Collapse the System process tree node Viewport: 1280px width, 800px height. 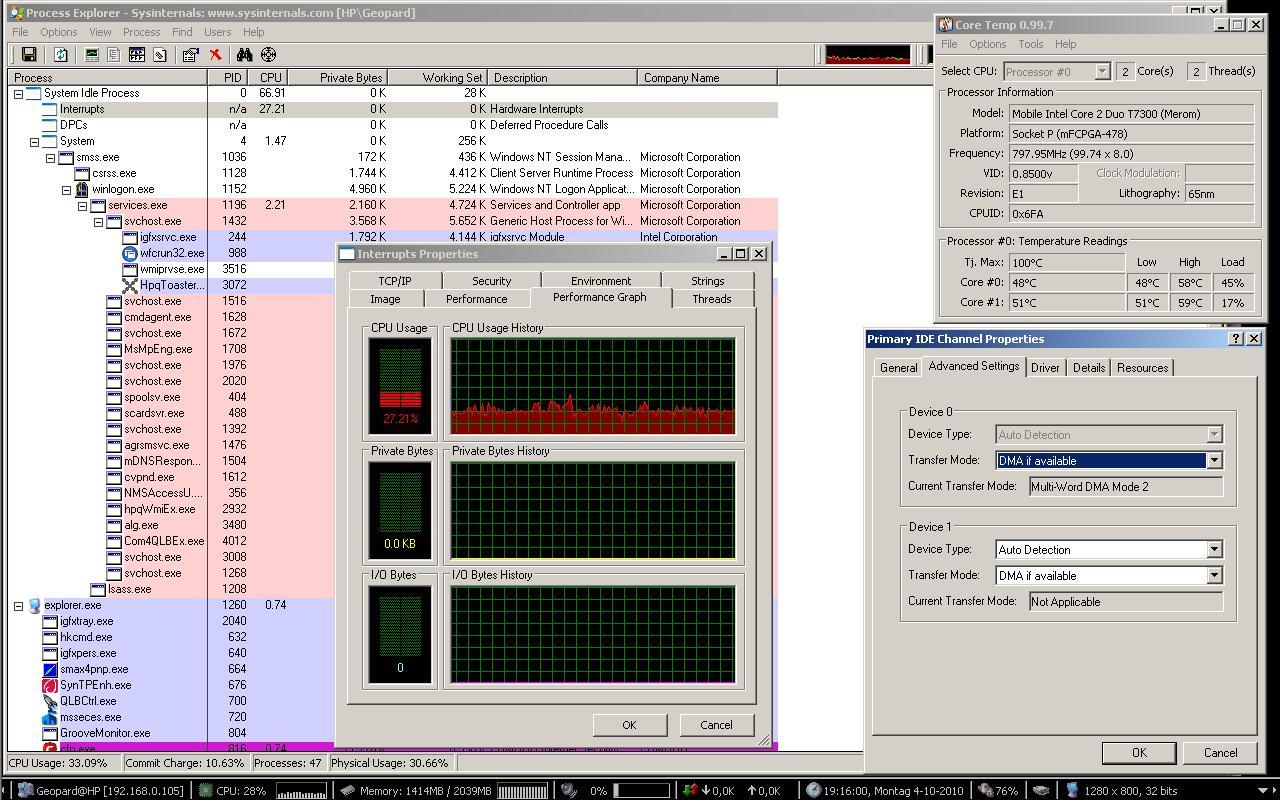click(34, 141)
